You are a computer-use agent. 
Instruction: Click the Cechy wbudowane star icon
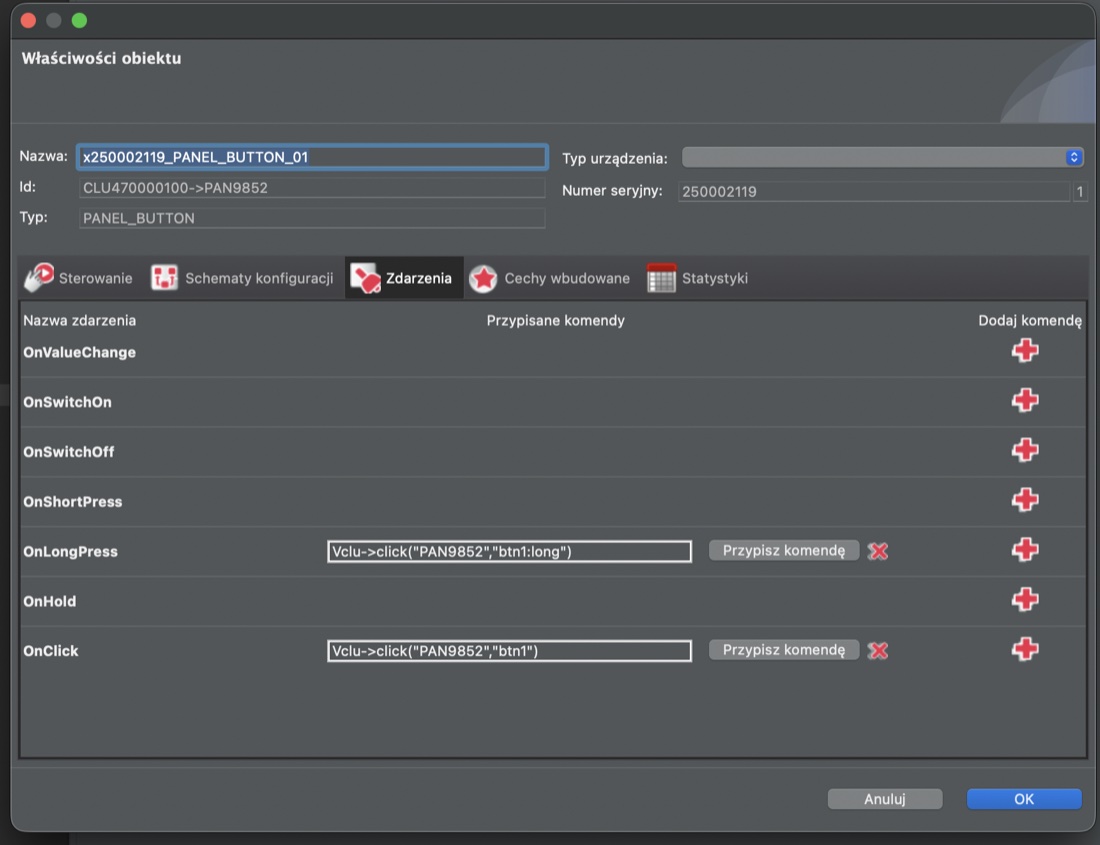483,278
